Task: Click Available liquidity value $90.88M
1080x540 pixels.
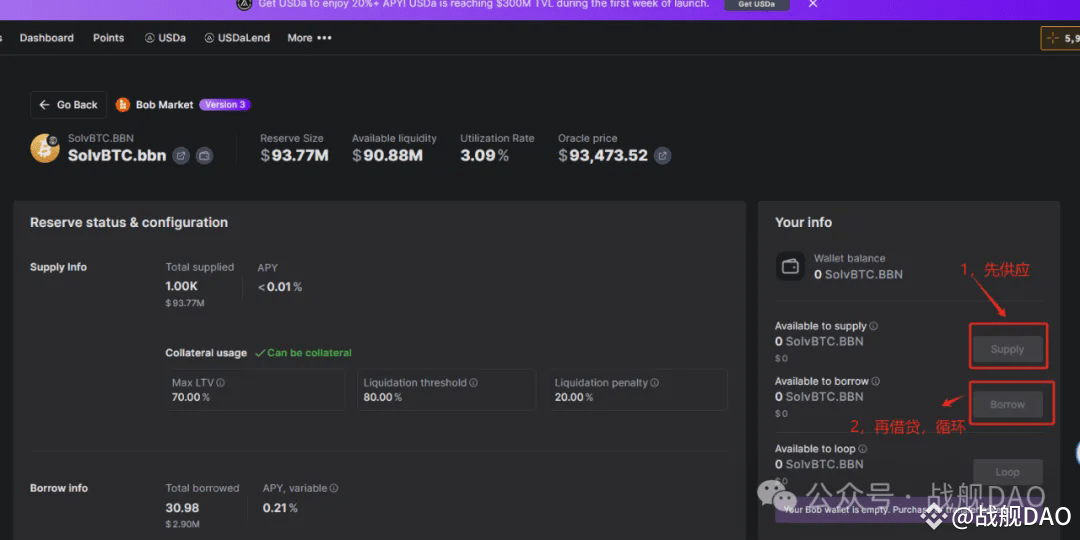Action: [x=387, y=156]
